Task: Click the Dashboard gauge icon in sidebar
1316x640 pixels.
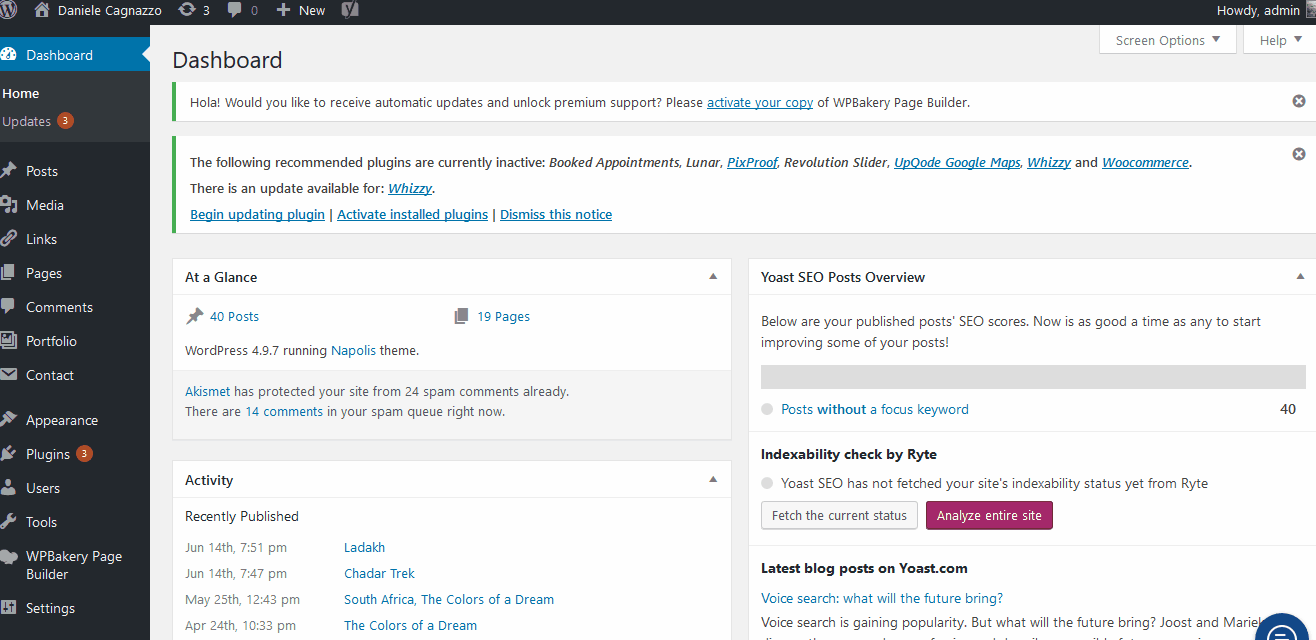Action: [x=8, y=55]
